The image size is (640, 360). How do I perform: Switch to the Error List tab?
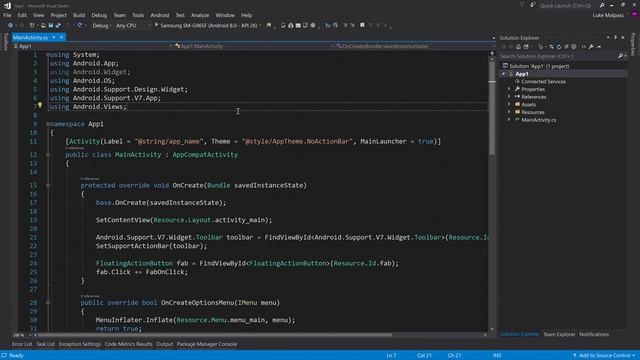point(22,344)
